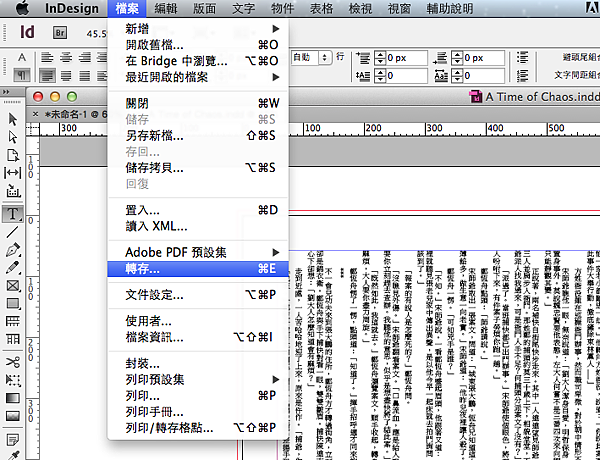600x460 pixels.
Task: Choose 置入... menu item
Action: [197, 210]
